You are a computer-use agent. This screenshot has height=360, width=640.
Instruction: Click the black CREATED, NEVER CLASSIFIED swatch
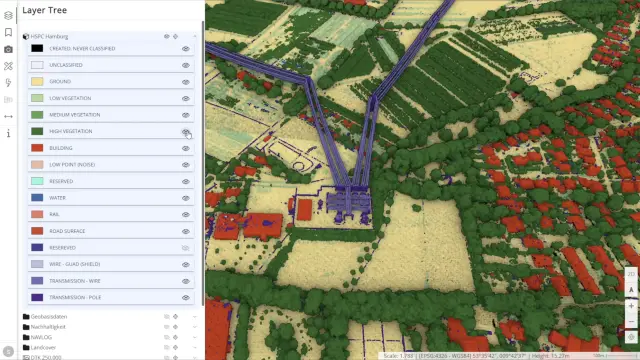[37, 48]
